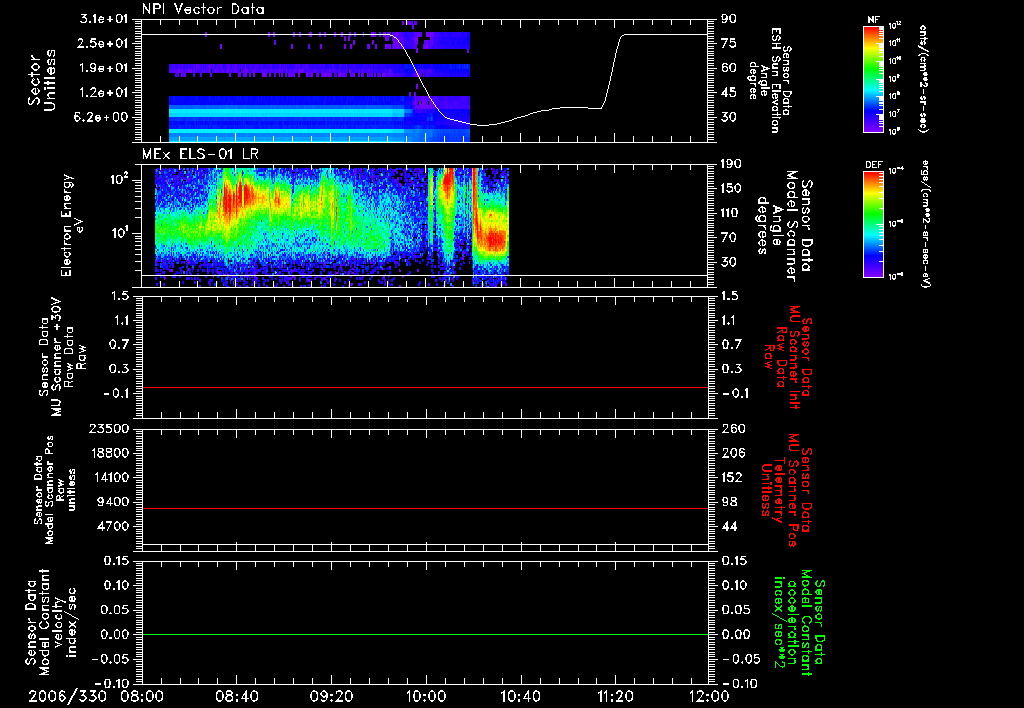Click the NPI Vector Data panel title

point(203,9)
